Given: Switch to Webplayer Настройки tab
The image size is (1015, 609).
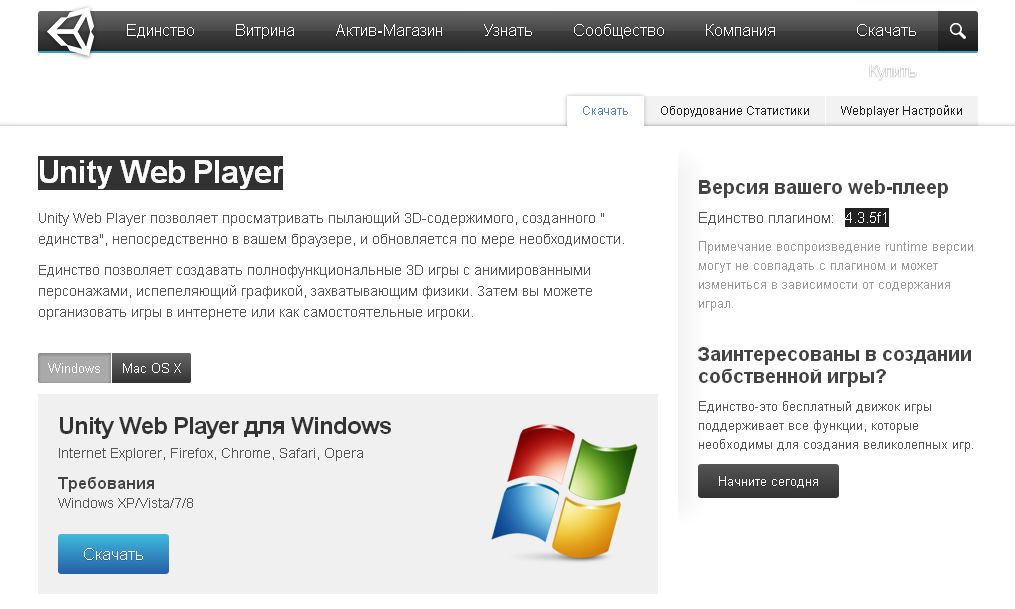Looking at the screenshot, I should [x=901, y=111].
